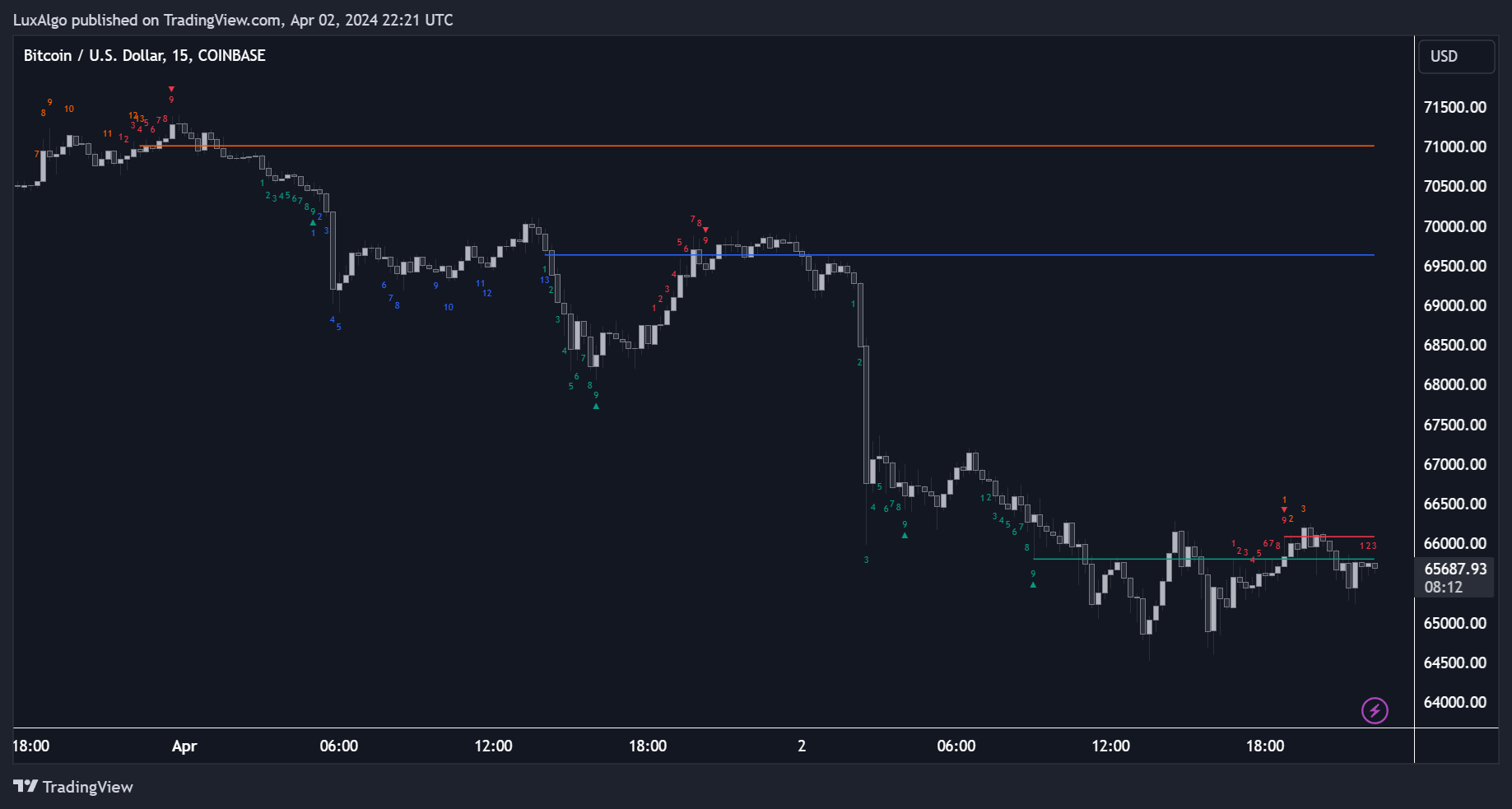Click the red down arrow just above the blue line

point(705,230)
